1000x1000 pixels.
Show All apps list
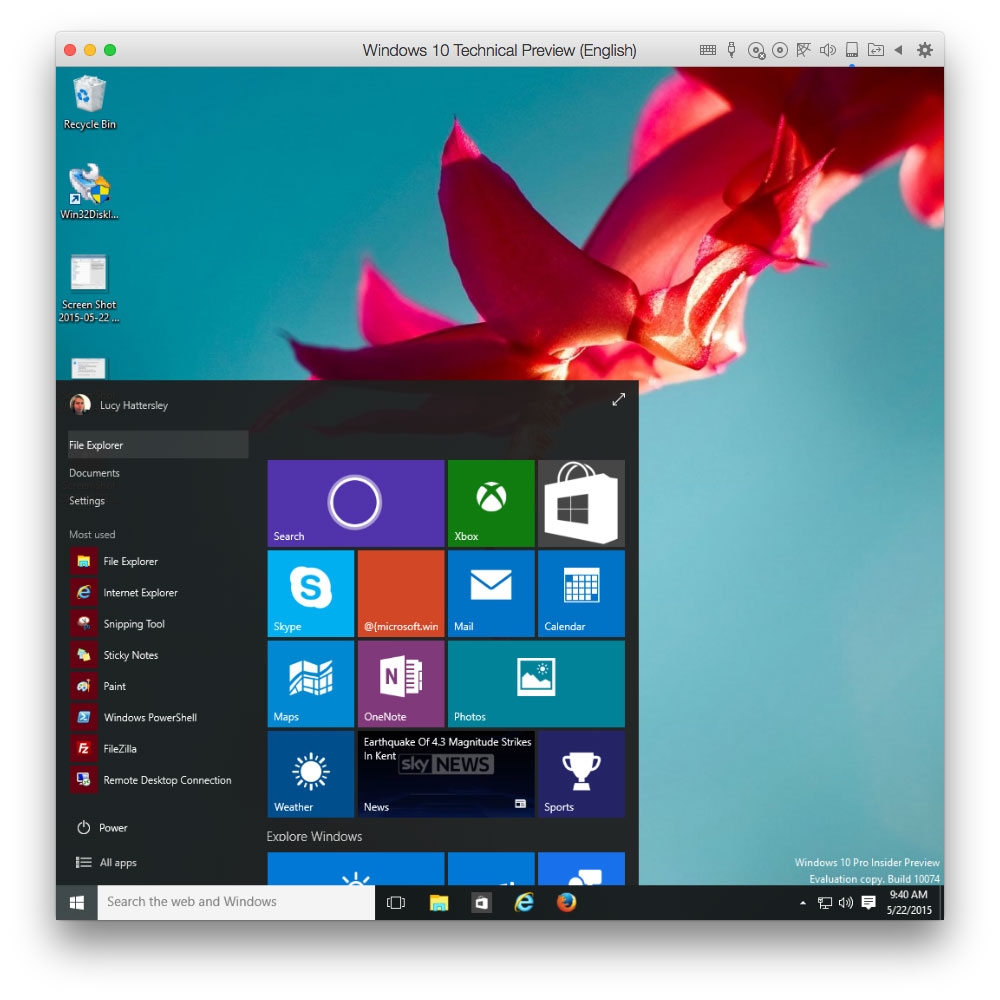point(106,862)
